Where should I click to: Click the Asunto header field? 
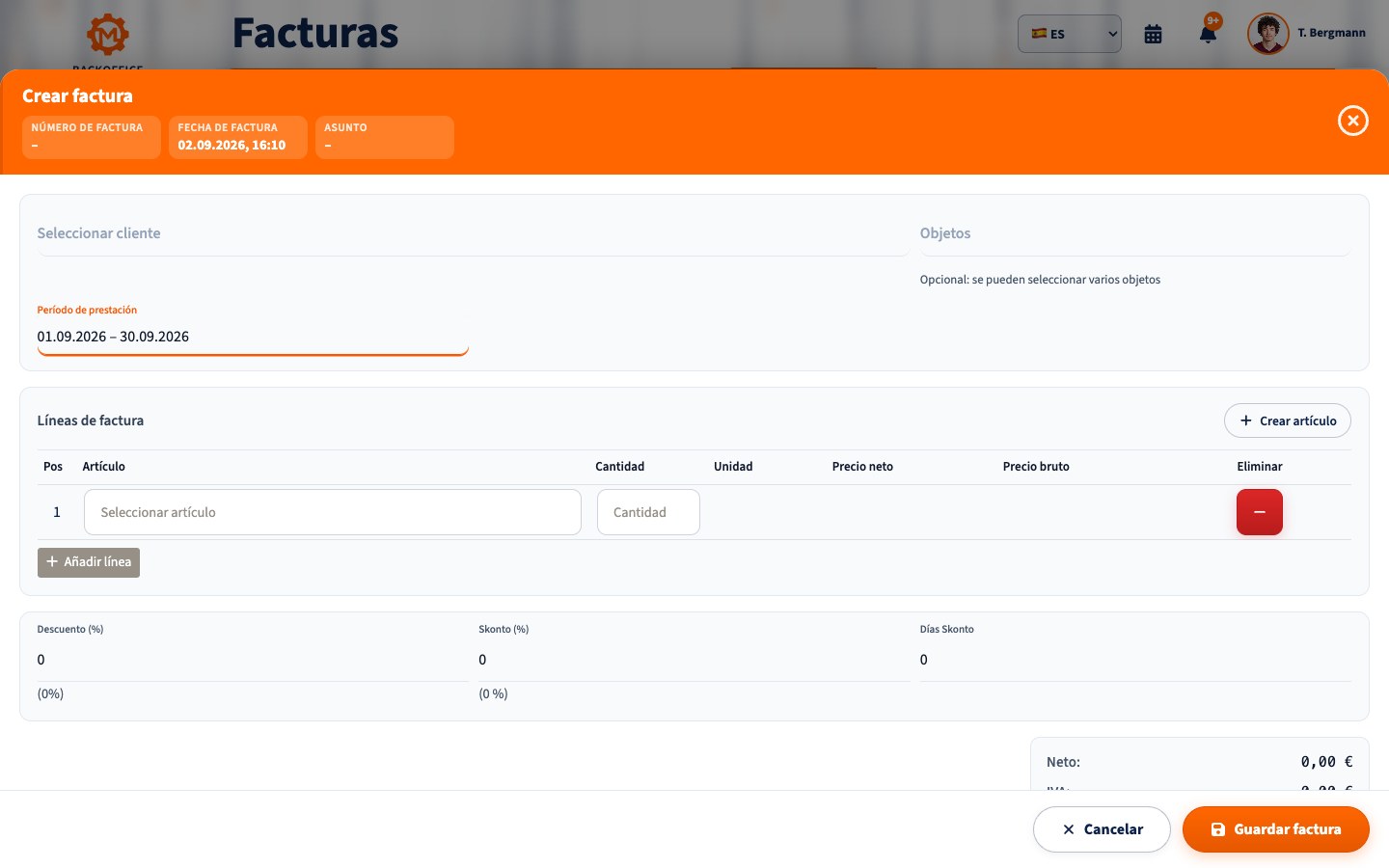[385, 137]
